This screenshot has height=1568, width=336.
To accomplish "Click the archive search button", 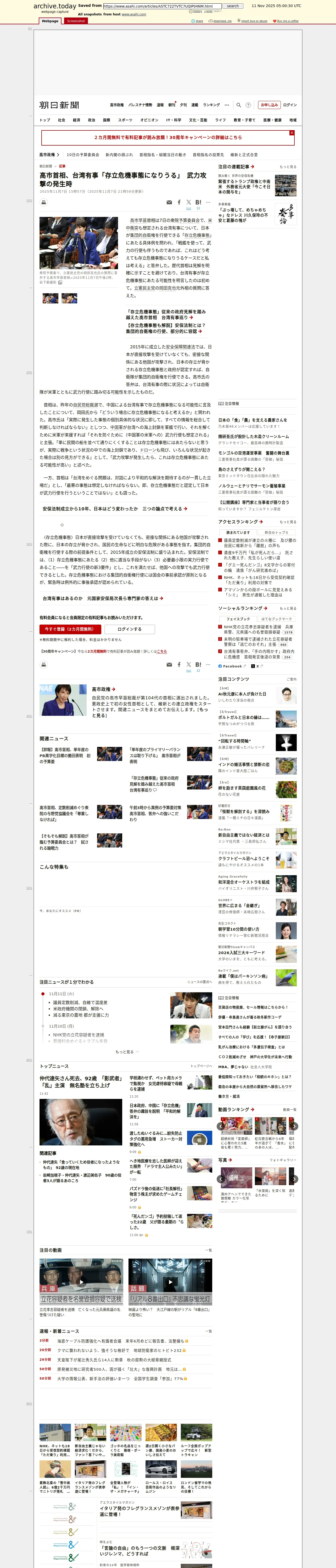I will (x=233, y=6).
